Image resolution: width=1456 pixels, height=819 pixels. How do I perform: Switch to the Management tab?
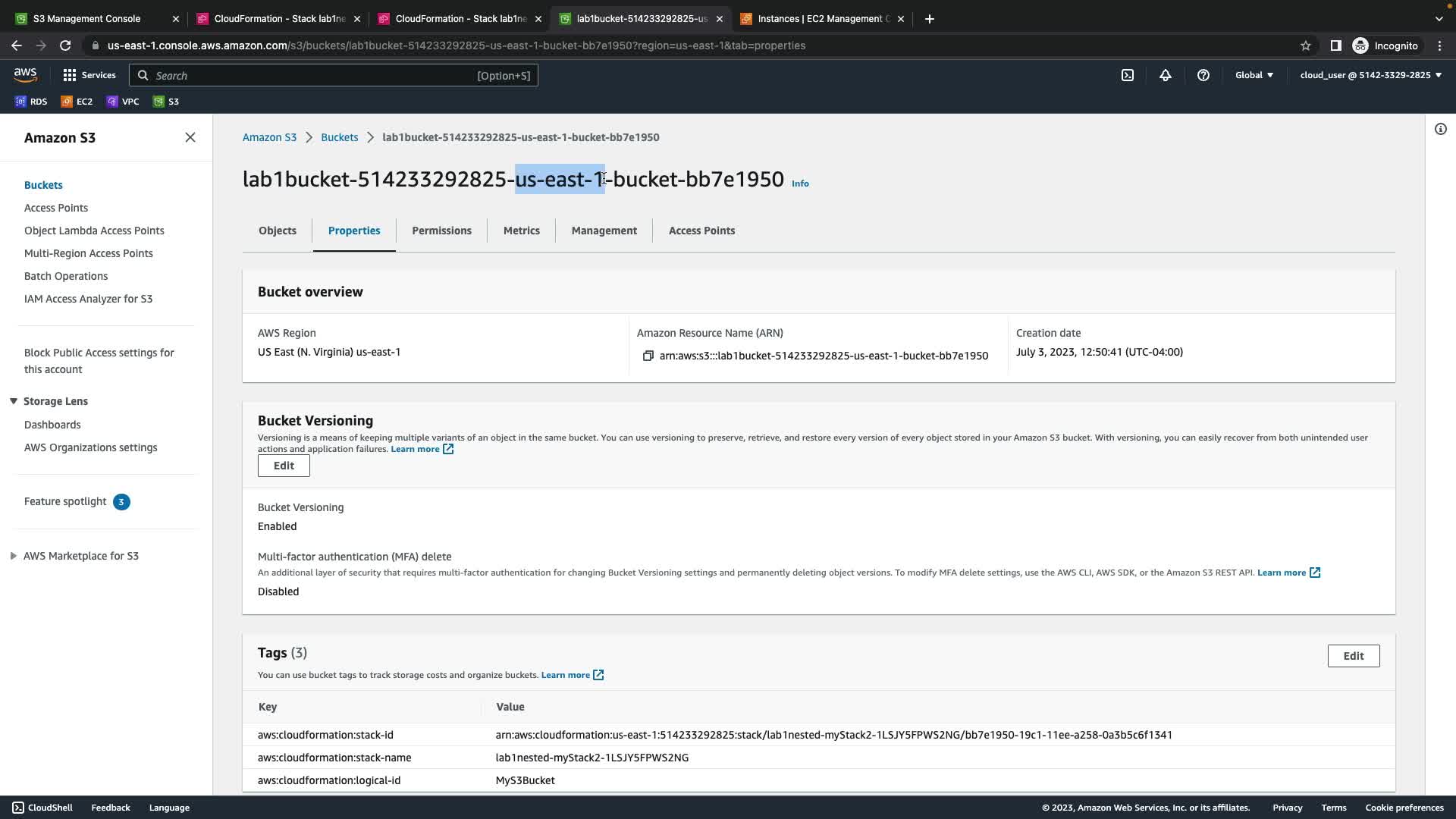coord(604,231)
